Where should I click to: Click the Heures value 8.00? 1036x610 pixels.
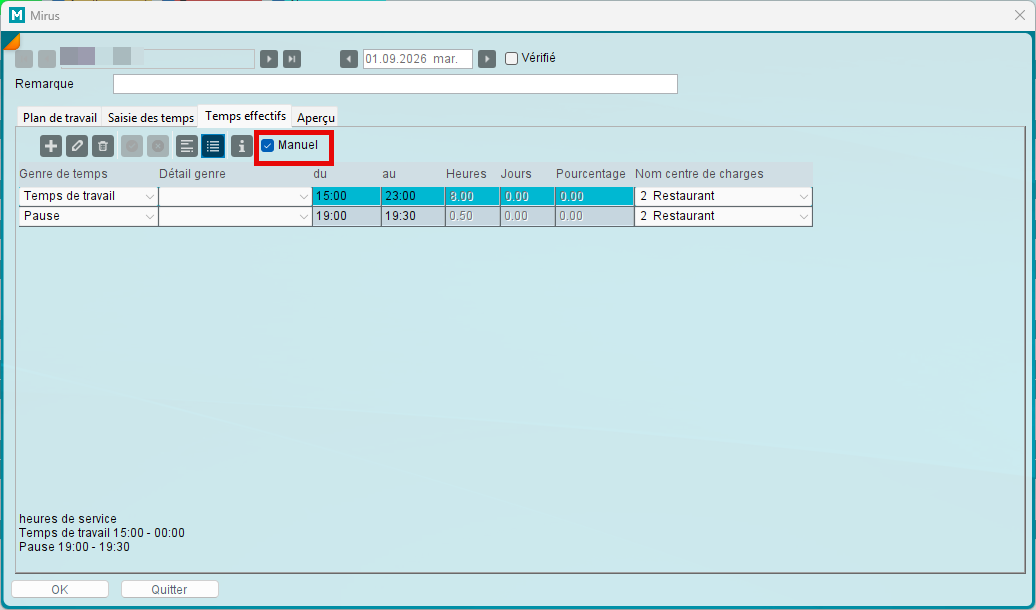point(472,196)
